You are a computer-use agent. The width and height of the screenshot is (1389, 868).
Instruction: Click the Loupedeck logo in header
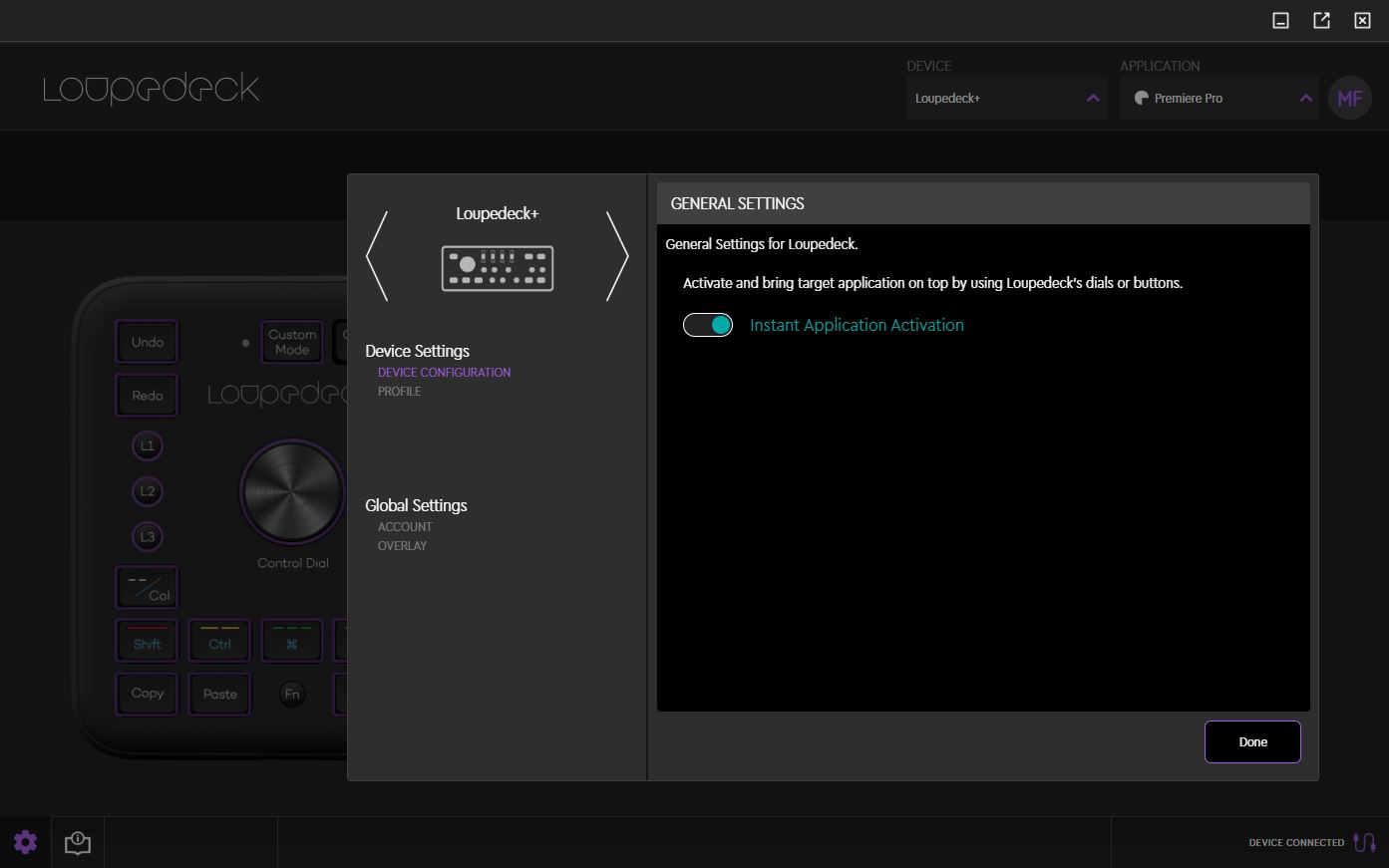coord(151,89)
